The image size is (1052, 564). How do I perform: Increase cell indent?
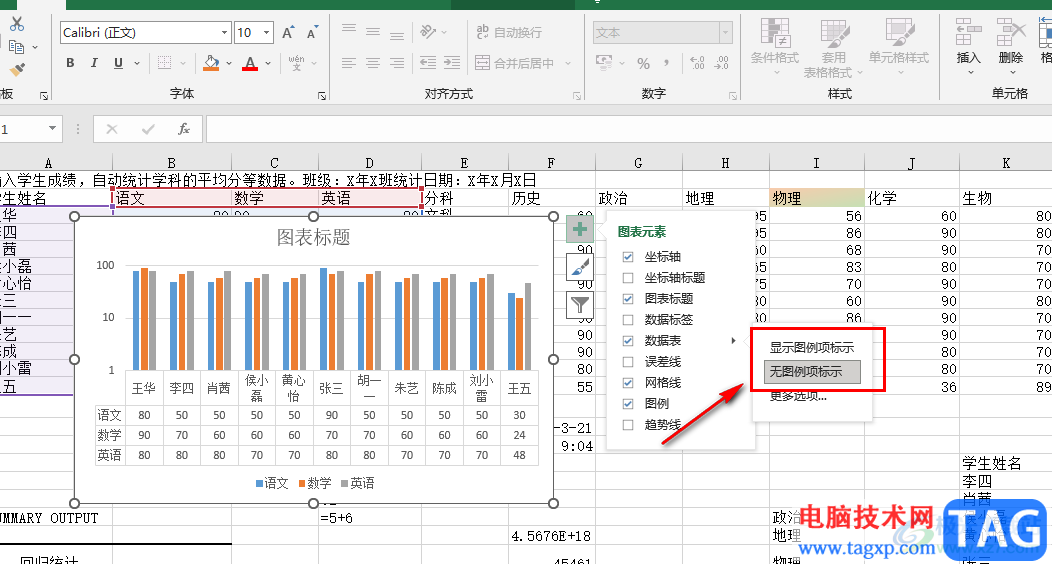point(452,63)
